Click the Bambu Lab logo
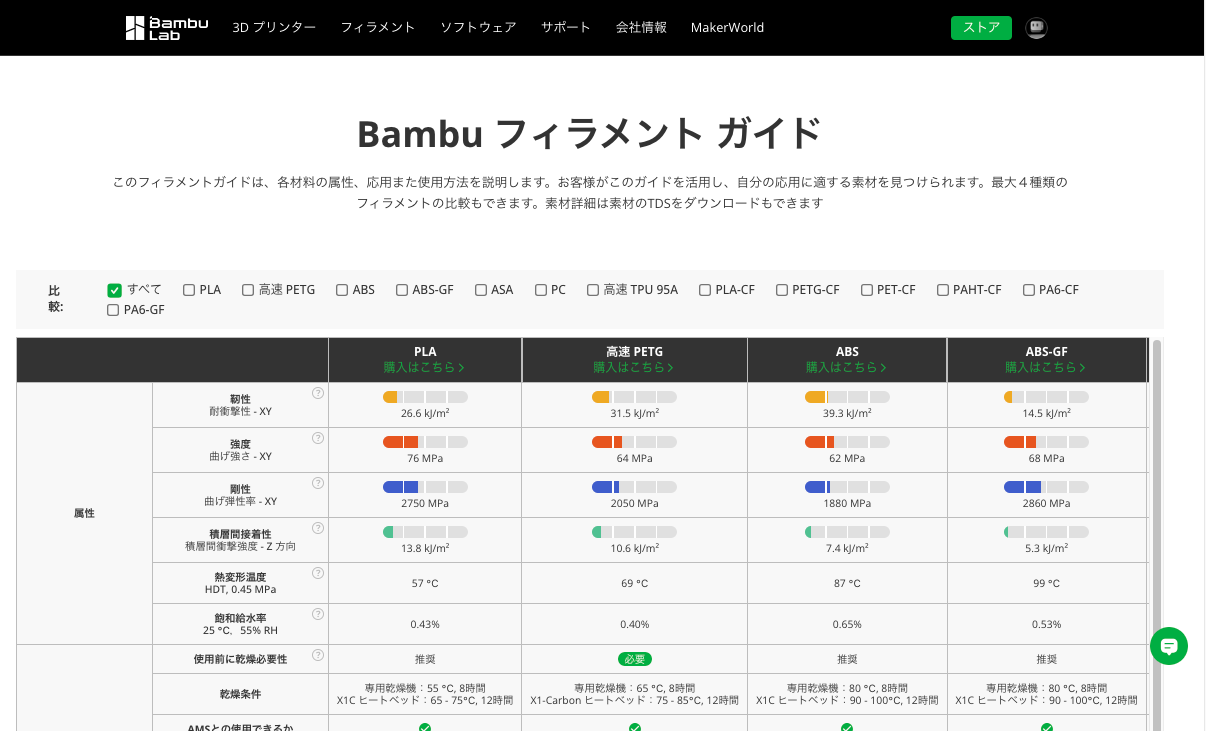Image resolution: width=1206 pixels, height=731 pixels. tap(167, 28)
